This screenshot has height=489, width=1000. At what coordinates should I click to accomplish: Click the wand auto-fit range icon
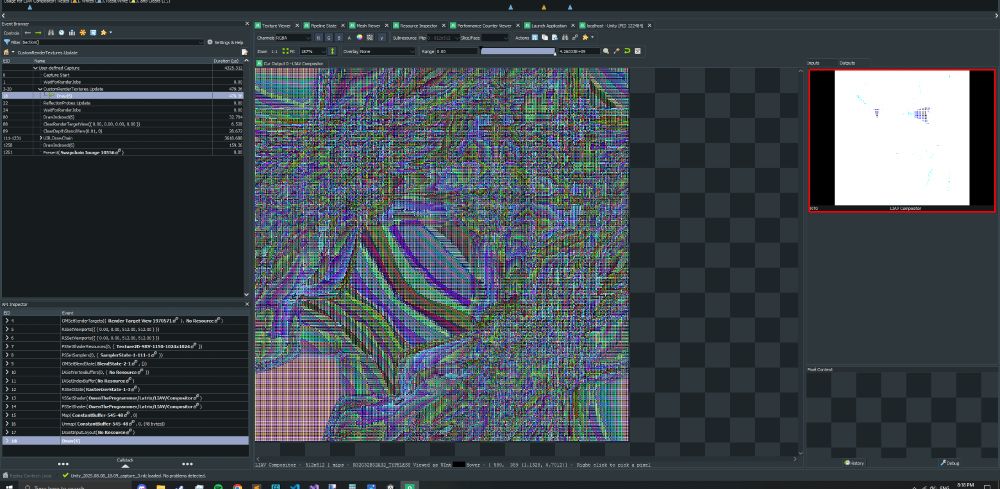tap(617, 51)
